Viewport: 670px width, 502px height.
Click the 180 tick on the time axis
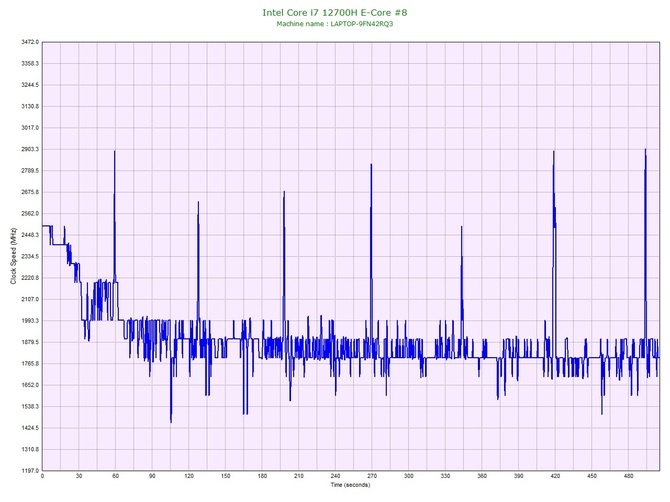262,476
